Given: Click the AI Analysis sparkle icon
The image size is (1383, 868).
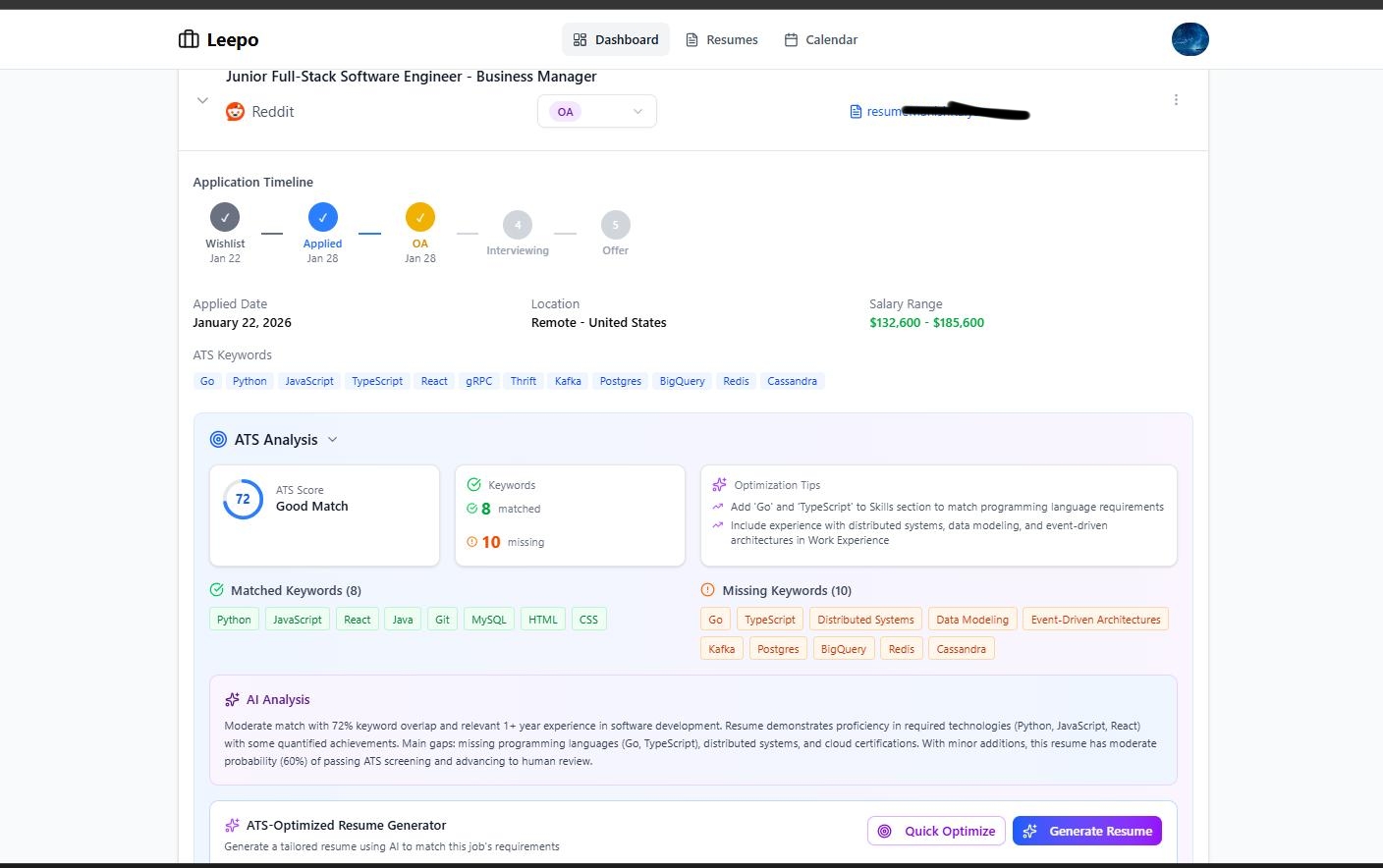Looking at the screenshot, I should [231, 698].
